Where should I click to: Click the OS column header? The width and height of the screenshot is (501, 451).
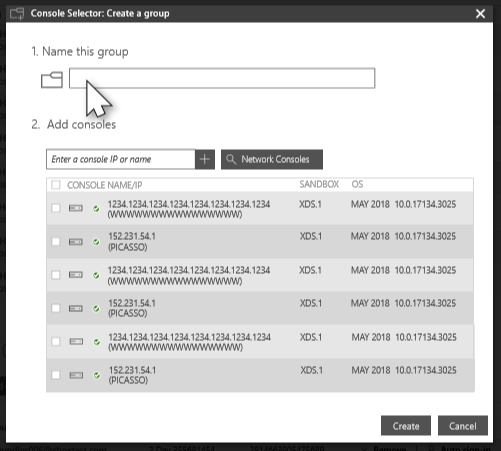(357, 184)
